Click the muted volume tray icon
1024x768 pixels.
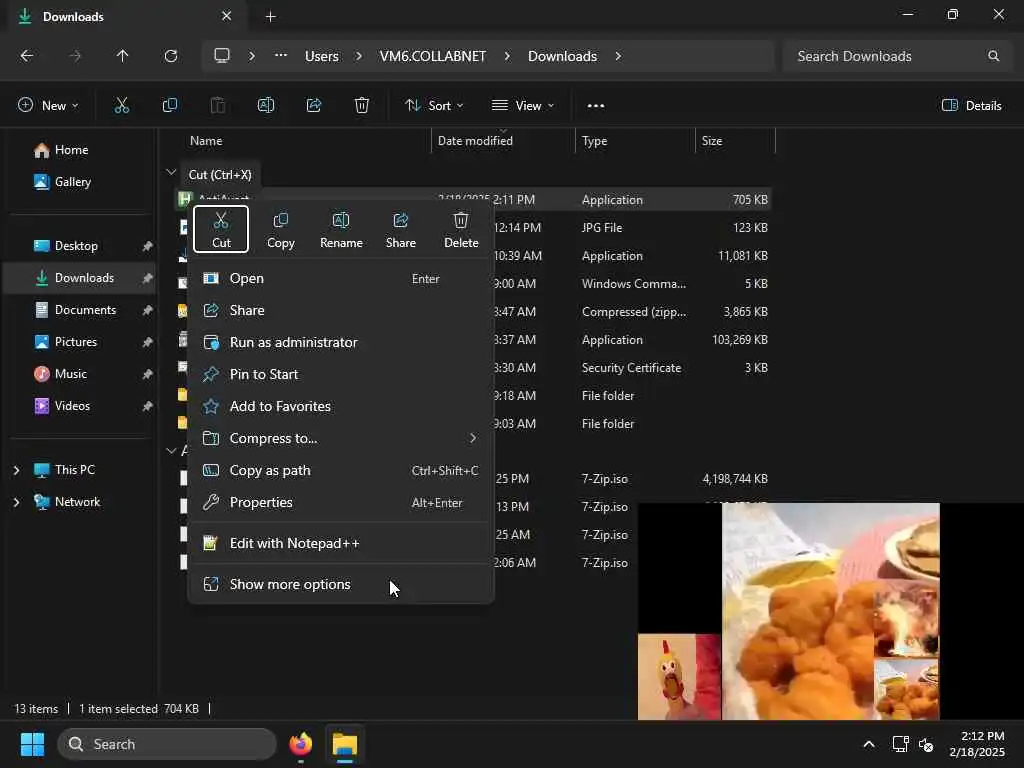click(x=925, y=744)
